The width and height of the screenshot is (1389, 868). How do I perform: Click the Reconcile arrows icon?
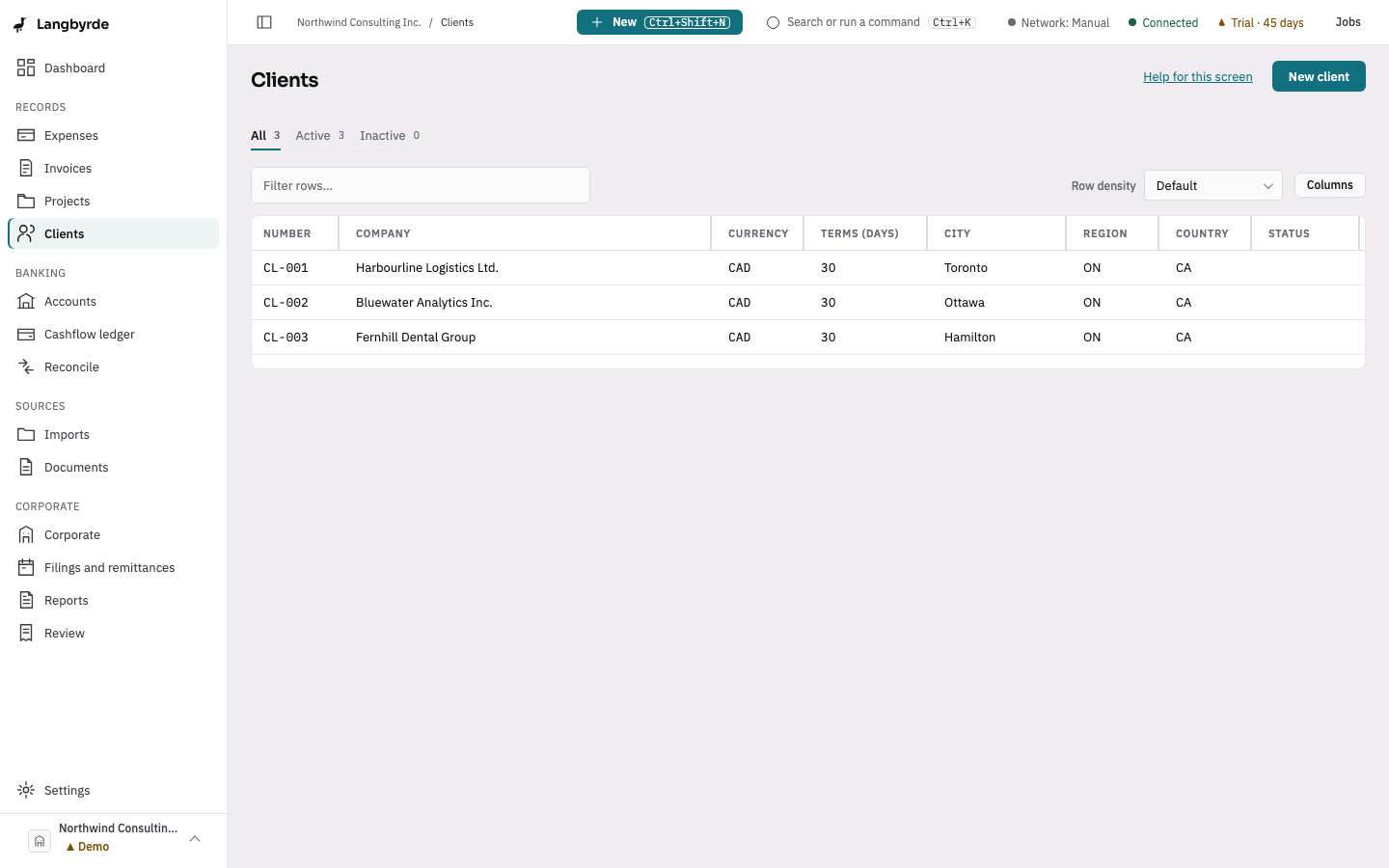pos(26,366)
